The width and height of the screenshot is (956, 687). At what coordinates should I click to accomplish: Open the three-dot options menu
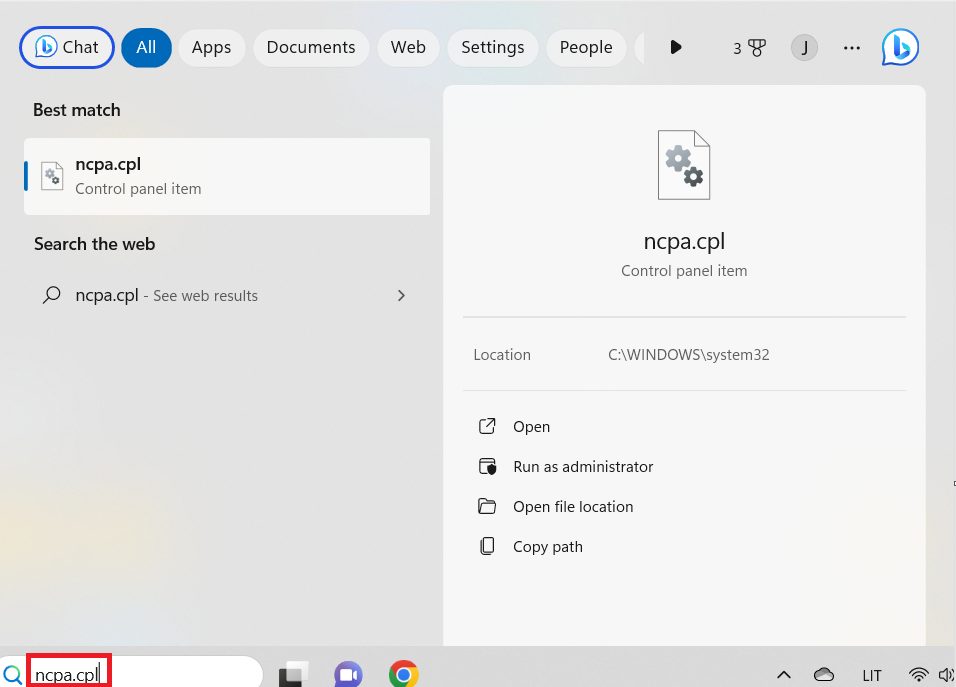click(852, 47)
